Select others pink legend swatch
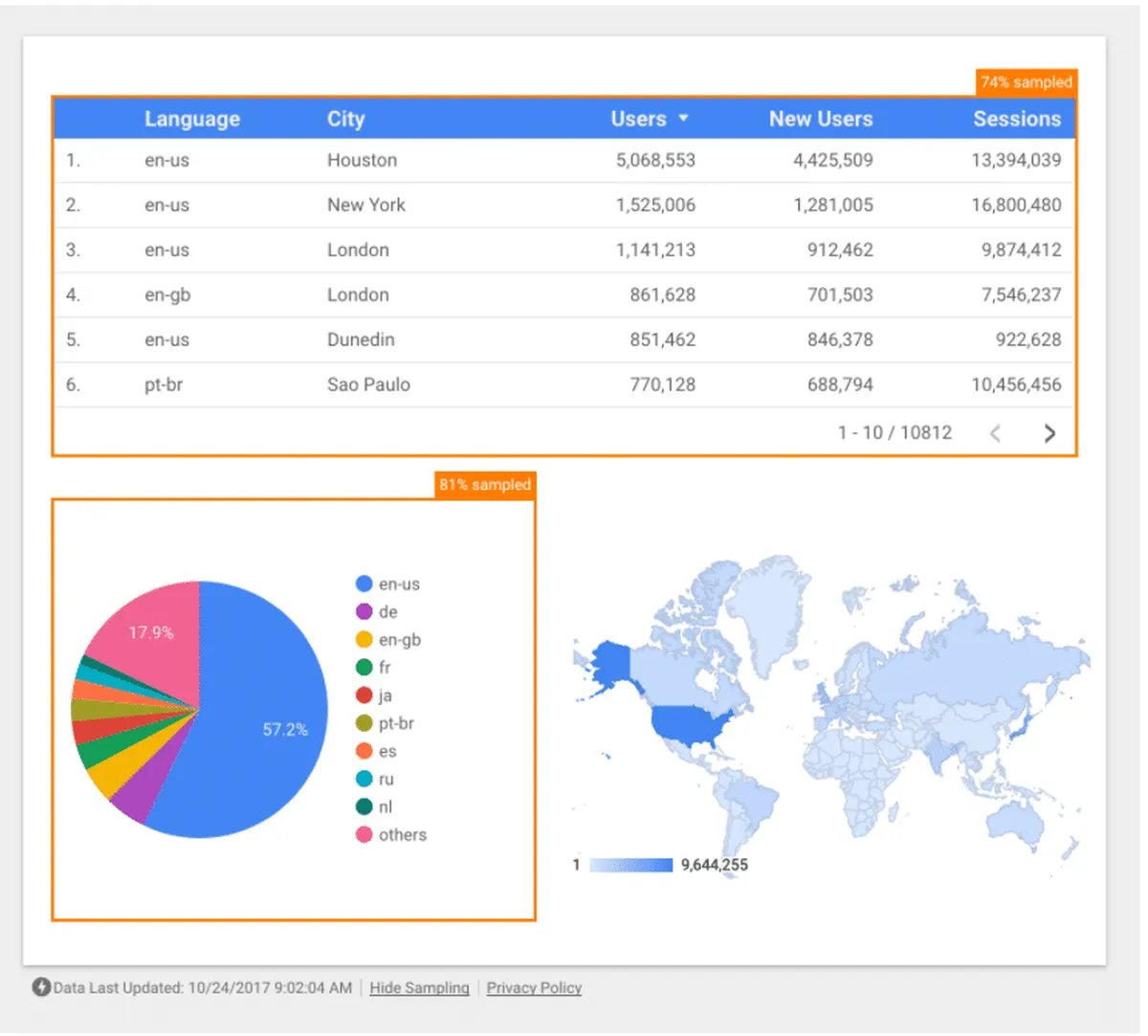The height and width of the screenshot is (1036, 1148). coord(364,834)
